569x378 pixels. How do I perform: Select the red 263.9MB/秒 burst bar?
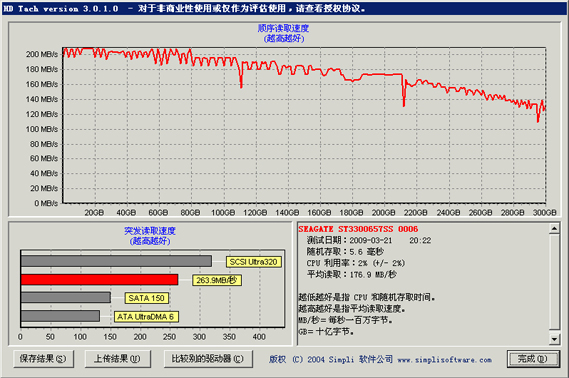coord(99,280)
